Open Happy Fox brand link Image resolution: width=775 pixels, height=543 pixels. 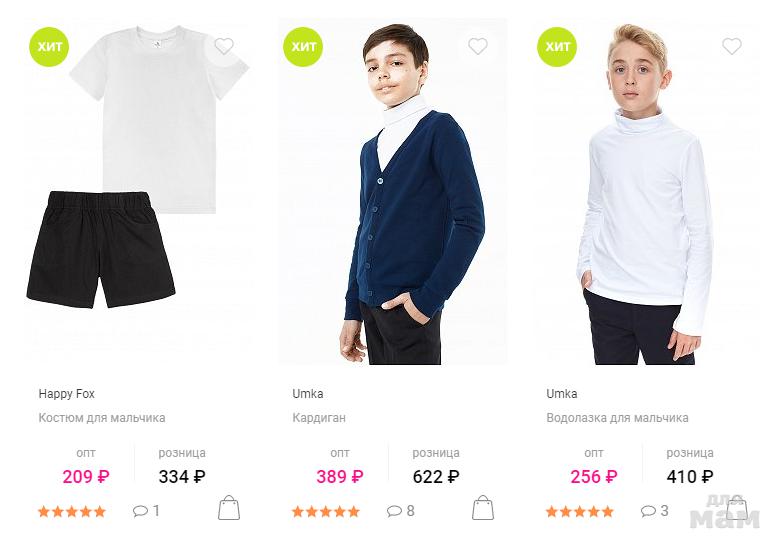tap(66, 394)
